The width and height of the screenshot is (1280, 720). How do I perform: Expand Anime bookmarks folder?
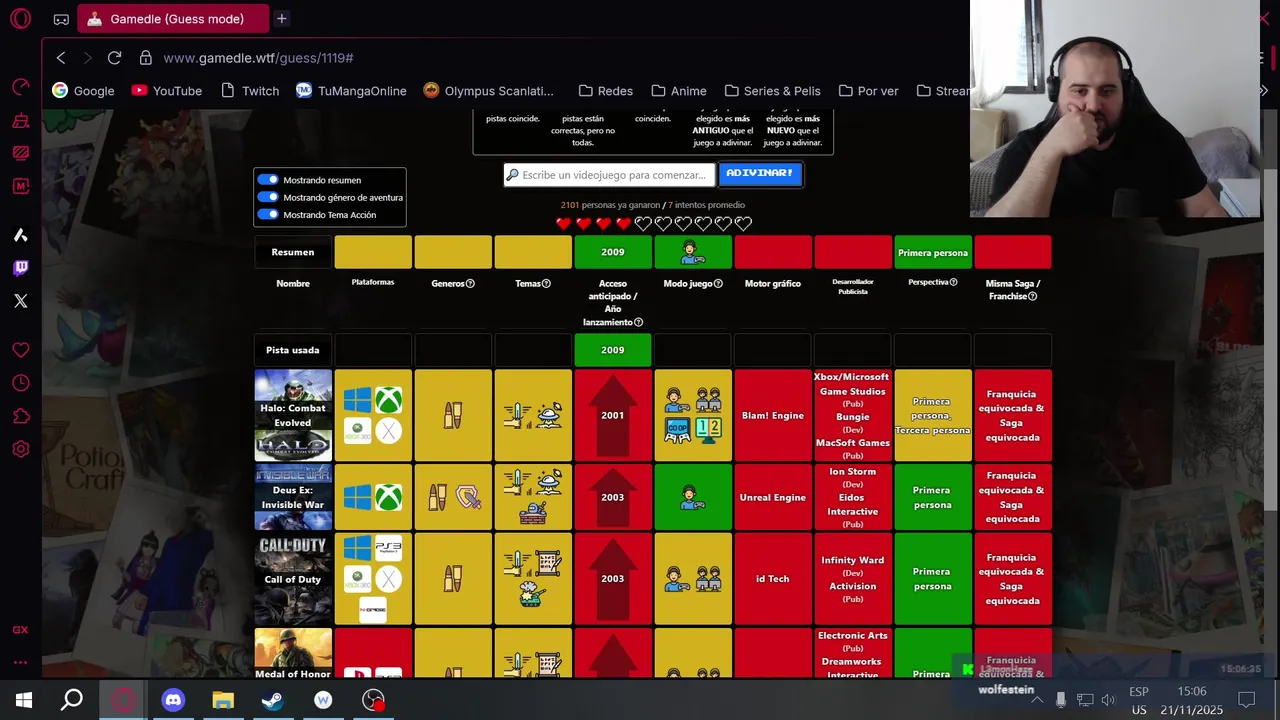click(679, 91)
